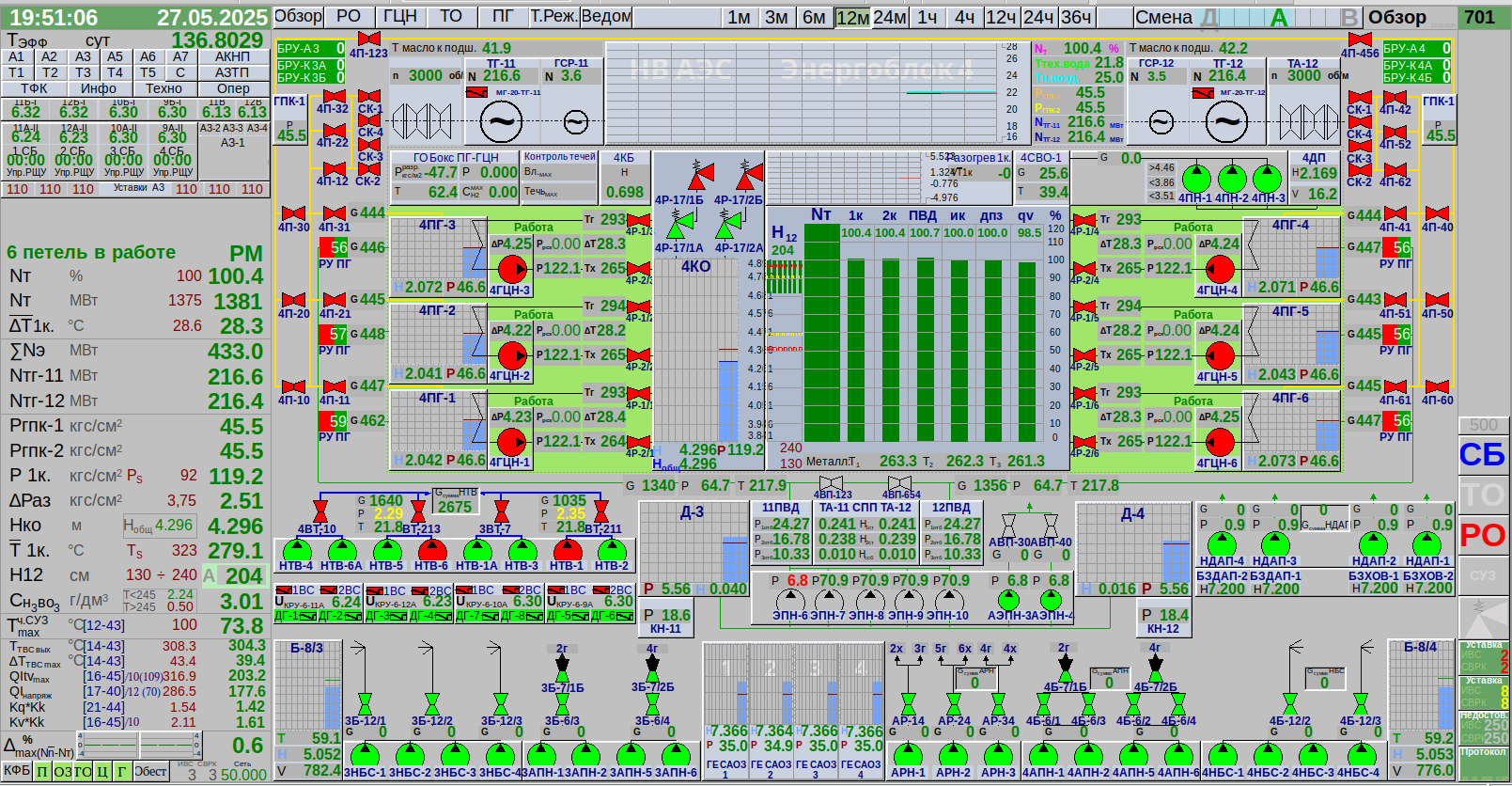Toggle the КФБ indicator button
Viewport: 1512px width, 786px height.
(17, 771)
